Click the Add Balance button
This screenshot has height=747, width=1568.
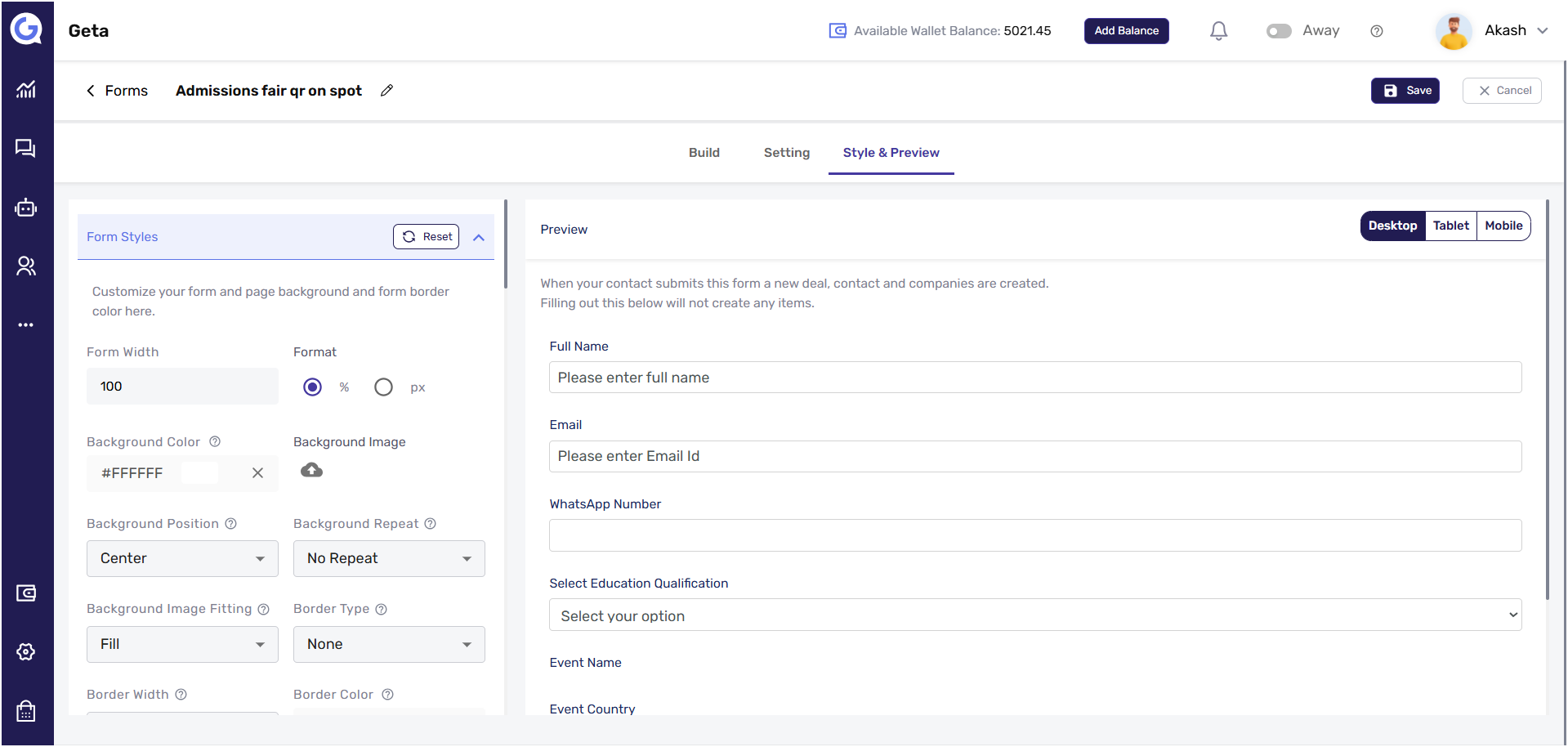click(1126, 31)
